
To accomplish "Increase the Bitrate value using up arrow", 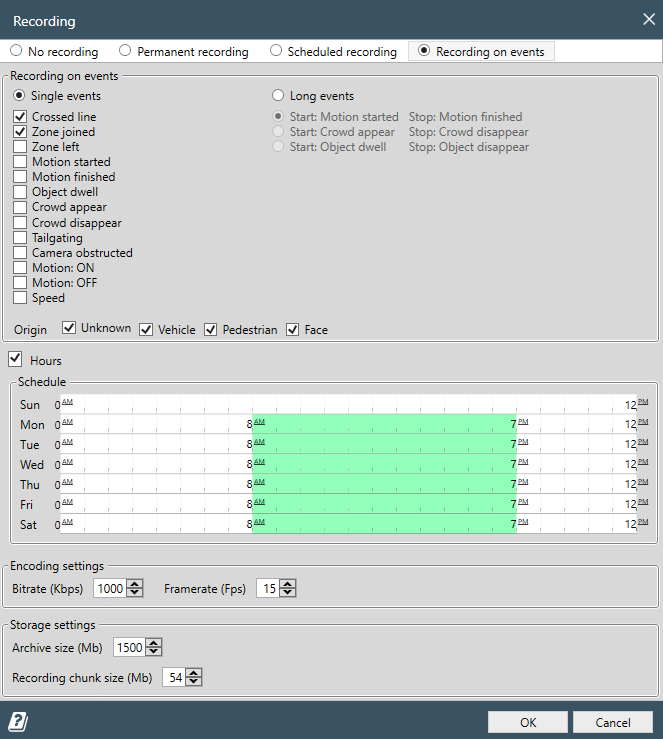I will pyautogui.click(x=136, y=584).
